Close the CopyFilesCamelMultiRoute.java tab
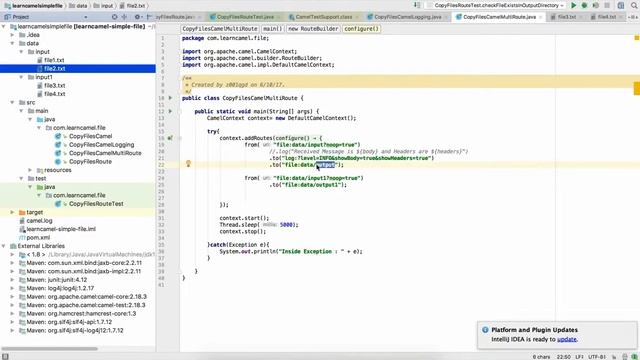 (541, 17)
